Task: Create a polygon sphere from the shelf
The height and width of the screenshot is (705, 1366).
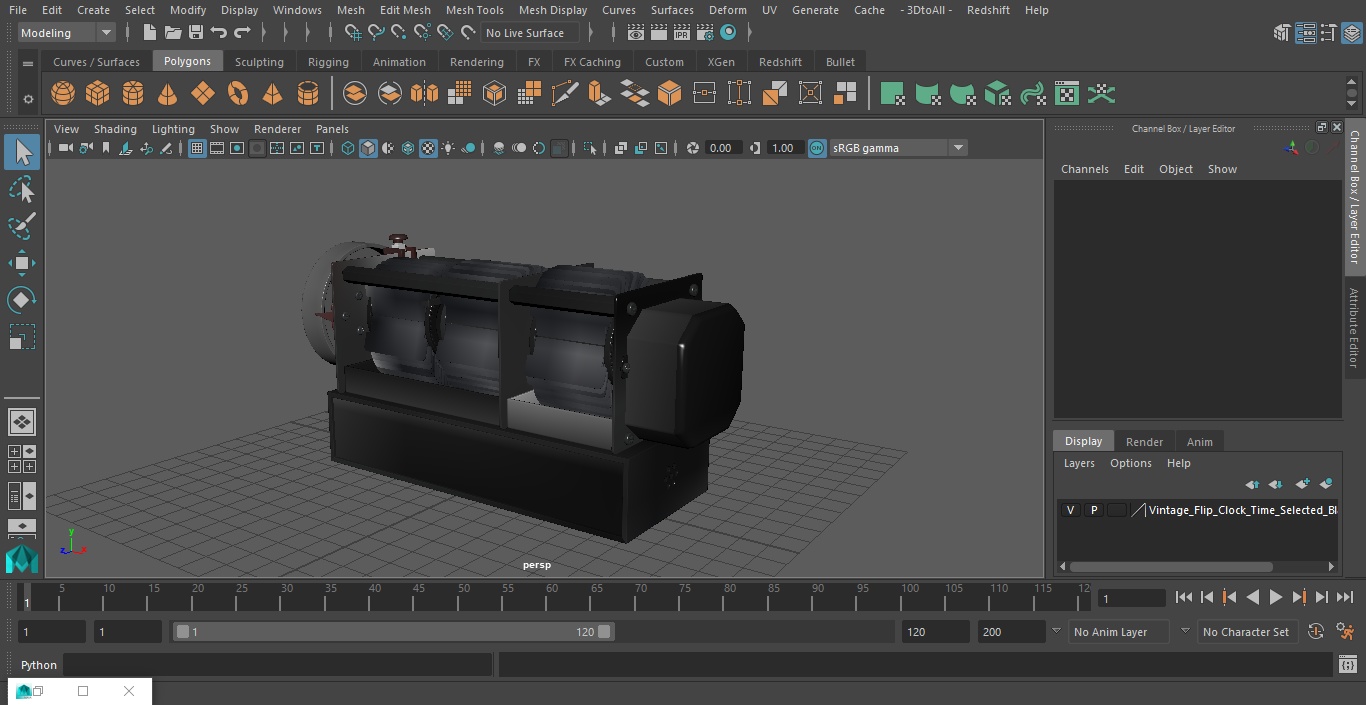Action: [63, 94]
